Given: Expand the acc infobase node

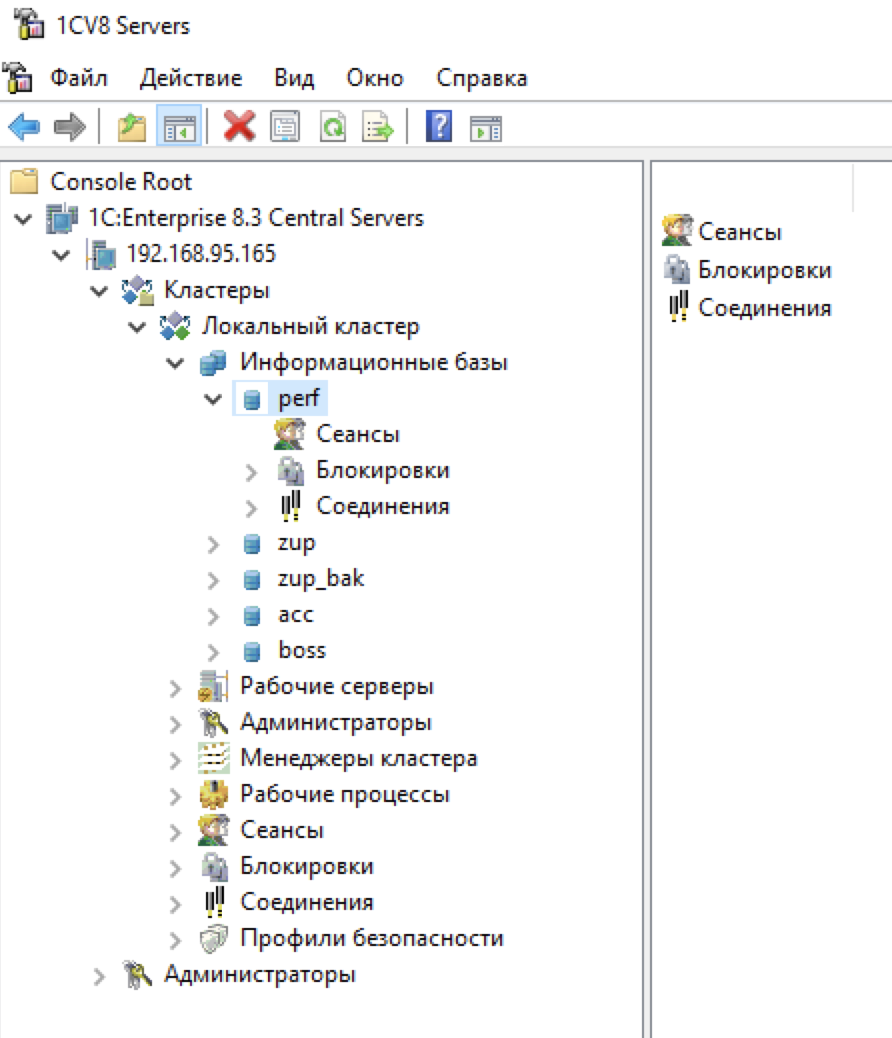Looking at the screenshot, I should pos(213,616).
